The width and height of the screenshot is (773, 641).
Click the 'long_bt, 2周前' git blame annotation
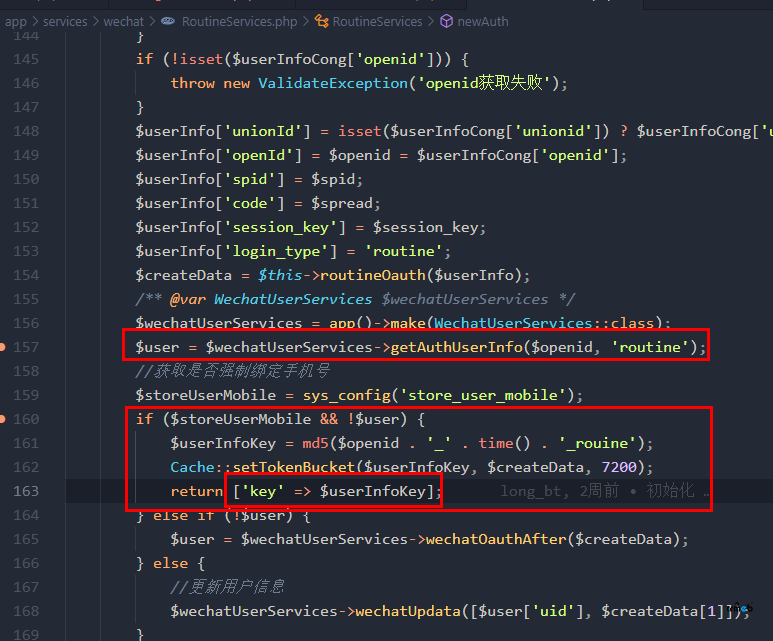click(x=560, y=491)
